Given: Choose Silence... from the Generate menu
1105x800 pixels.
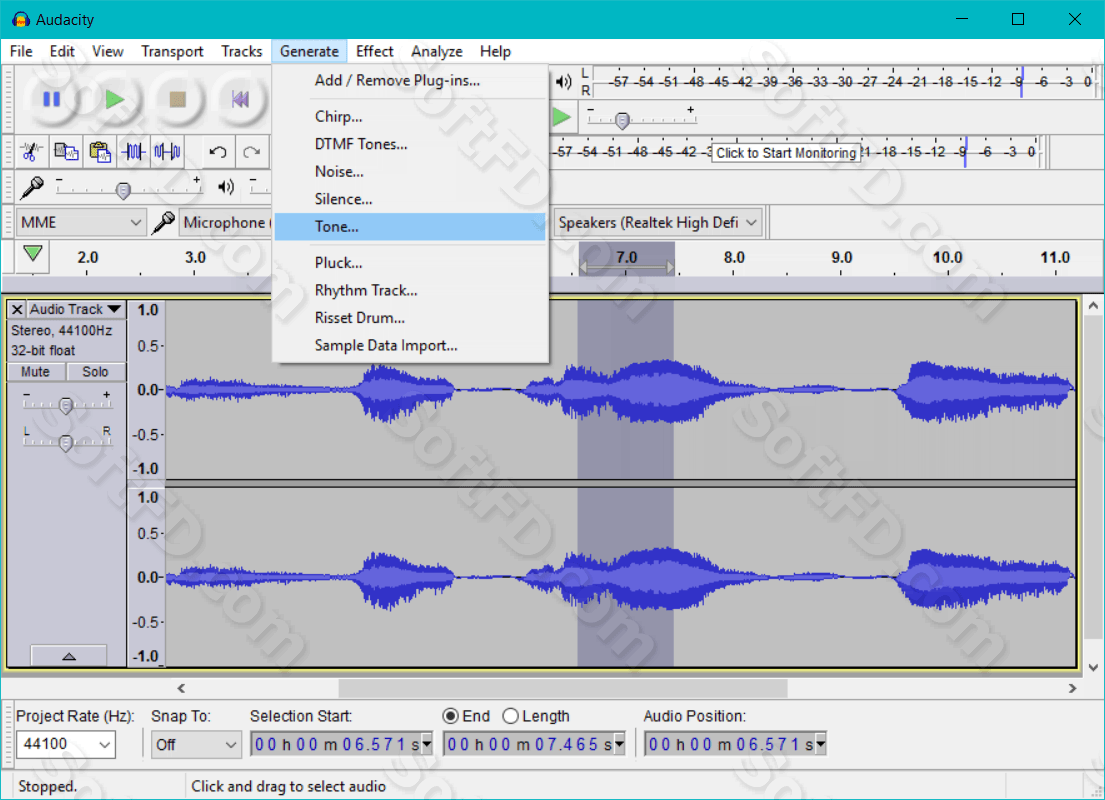Looking at the screenshot, I should pyautogui.click(x=409, y=199).
